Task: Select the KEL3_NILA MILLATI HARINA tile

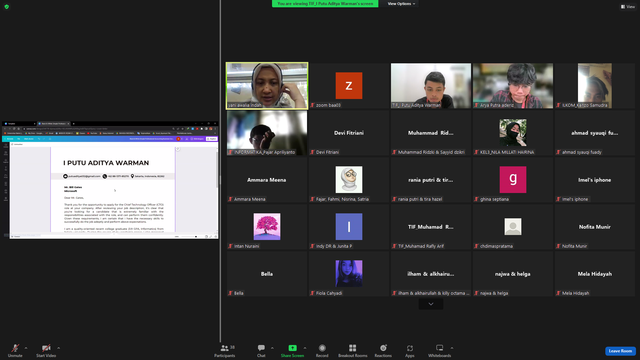Action: point(513,133)
